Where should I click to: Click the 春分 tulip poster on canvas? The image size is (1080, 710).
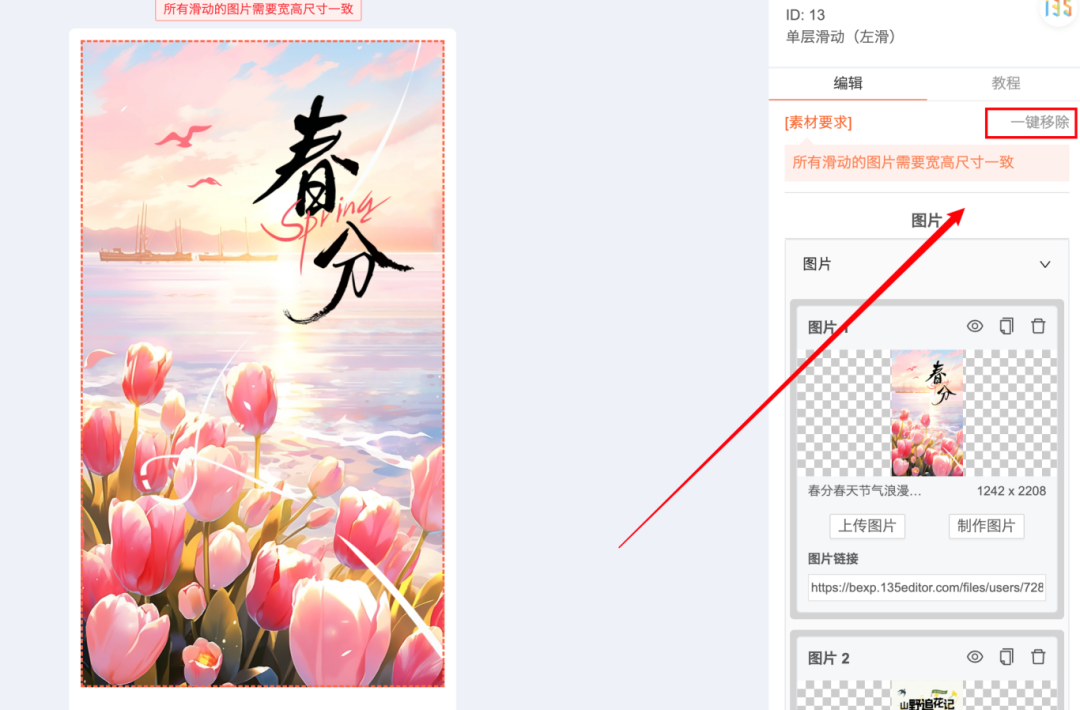coord(262,364)
